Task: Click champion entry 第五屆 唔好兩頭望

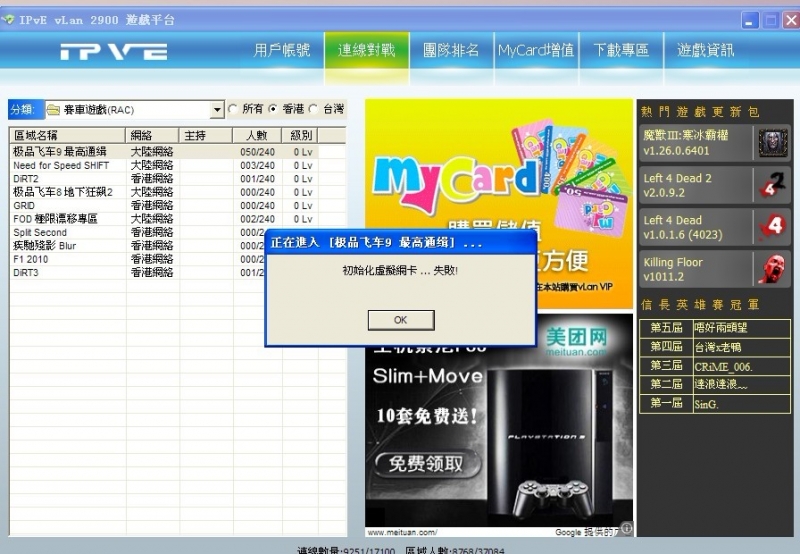Action: [715, 328]
